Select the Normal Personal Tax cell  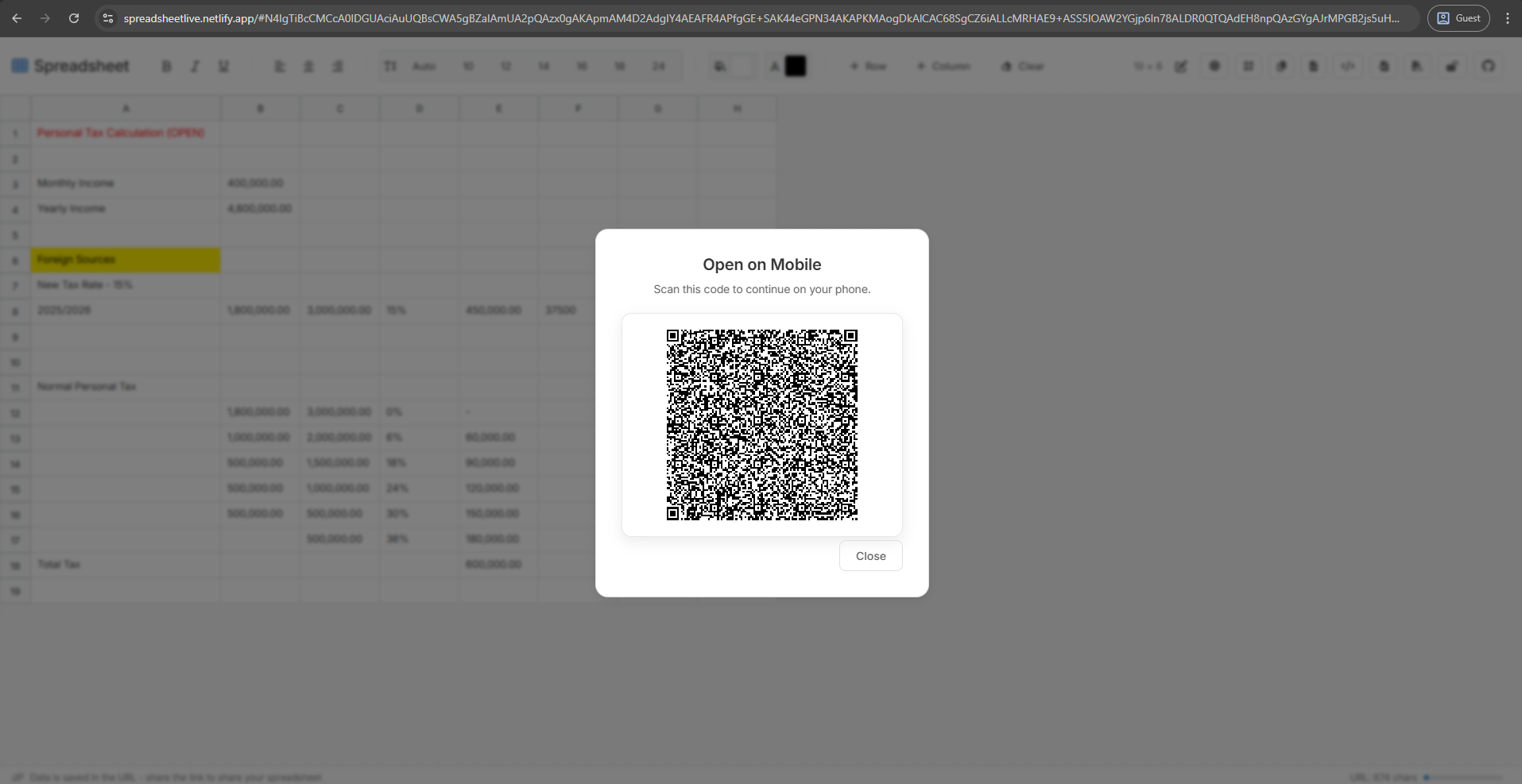coord(126,387)
